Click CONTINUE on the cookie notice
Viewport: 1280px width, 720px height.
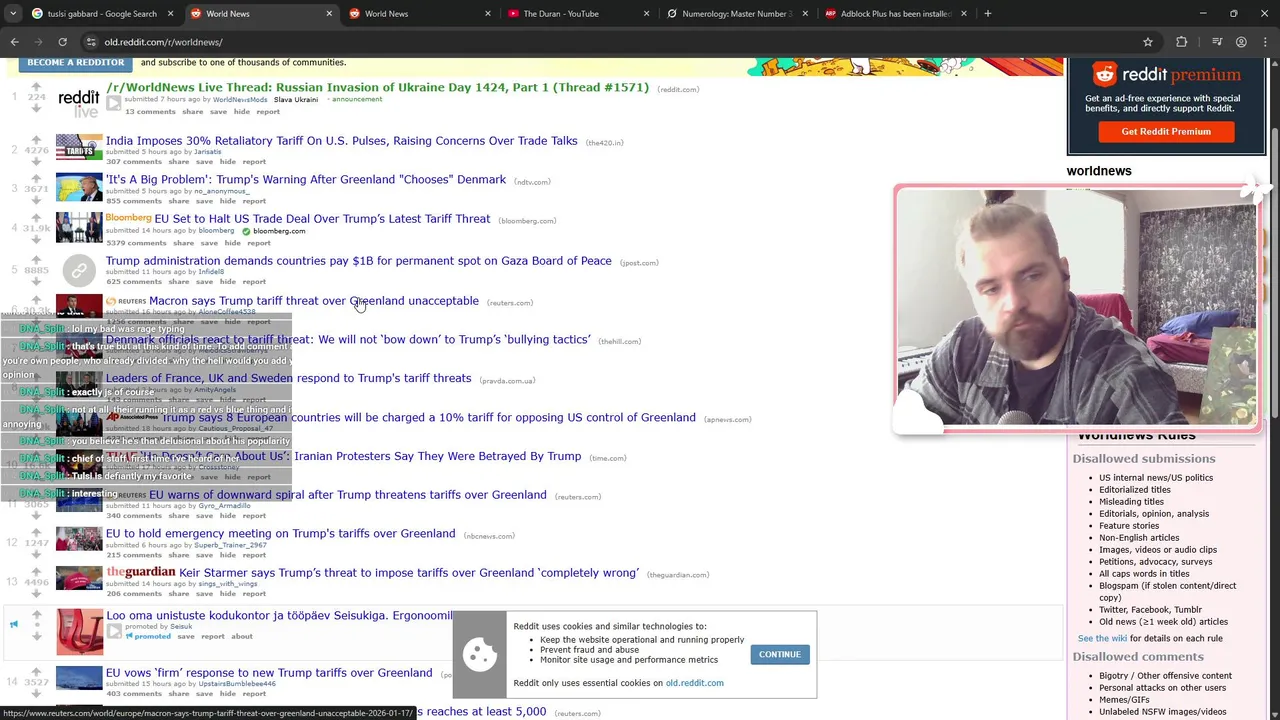click(x=779, y=654)
